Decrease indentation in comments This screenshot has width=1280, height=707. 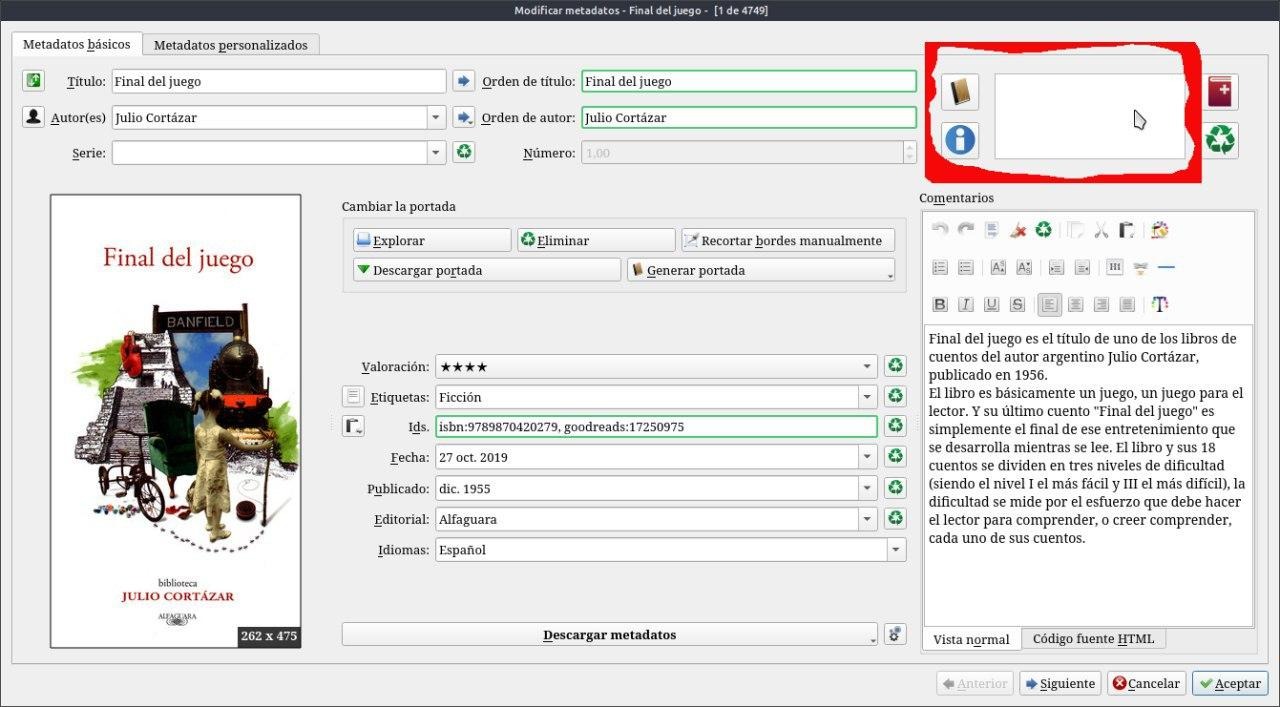(x=1082, y=267)
